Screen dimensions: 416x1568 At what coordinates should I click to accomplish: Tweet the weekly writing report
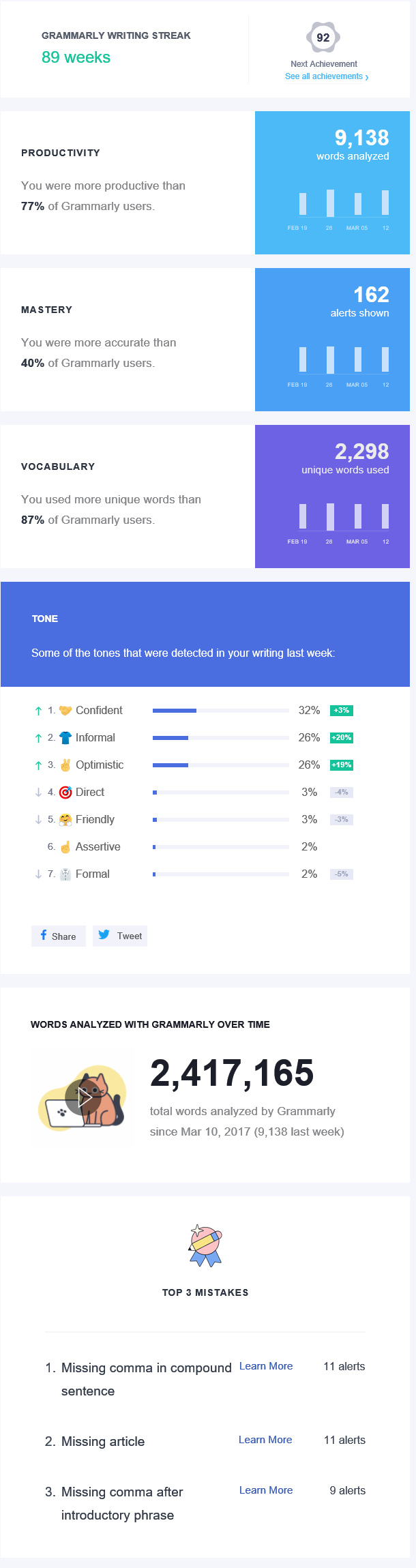point(121,936)
